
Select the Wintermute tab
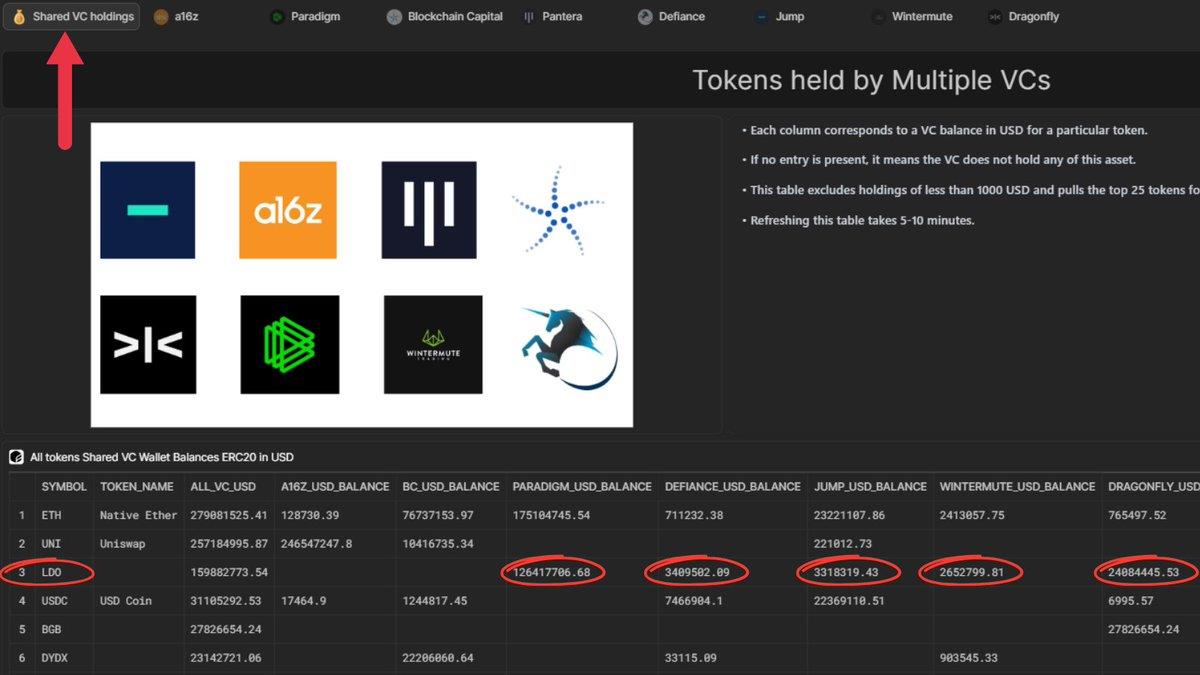[x=912, y=17]
